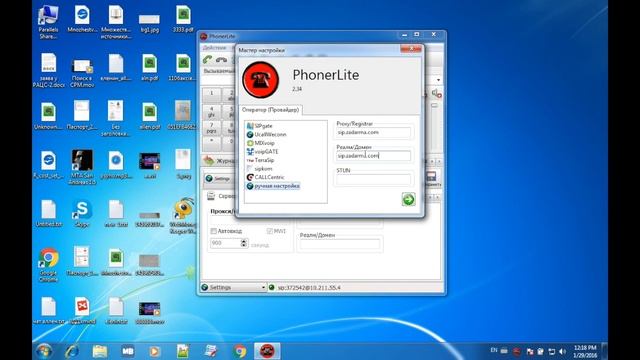The height and width of the screenshot is (360, 640).
Task: Select SIPgate in the provider list
Action: pyautogui.click(x=260, y=126)
